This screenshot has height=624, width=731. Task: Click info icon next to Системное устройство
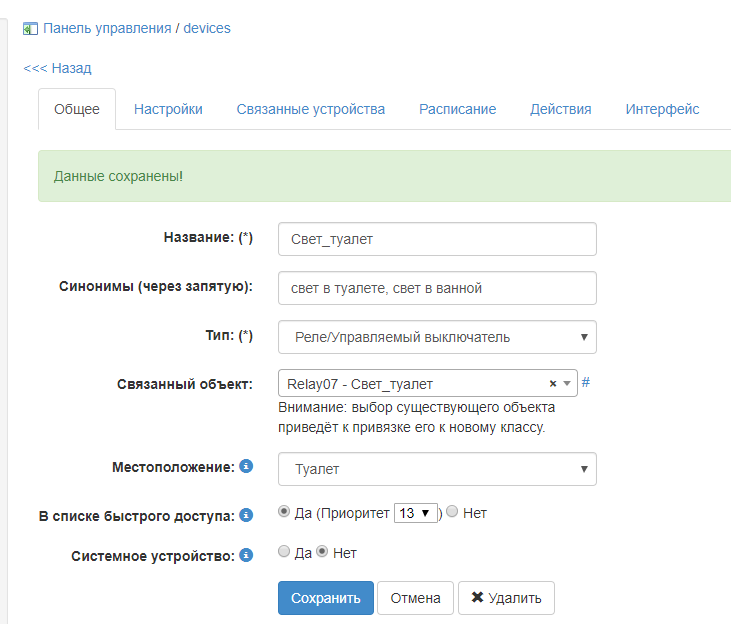[x=246, y=555]
